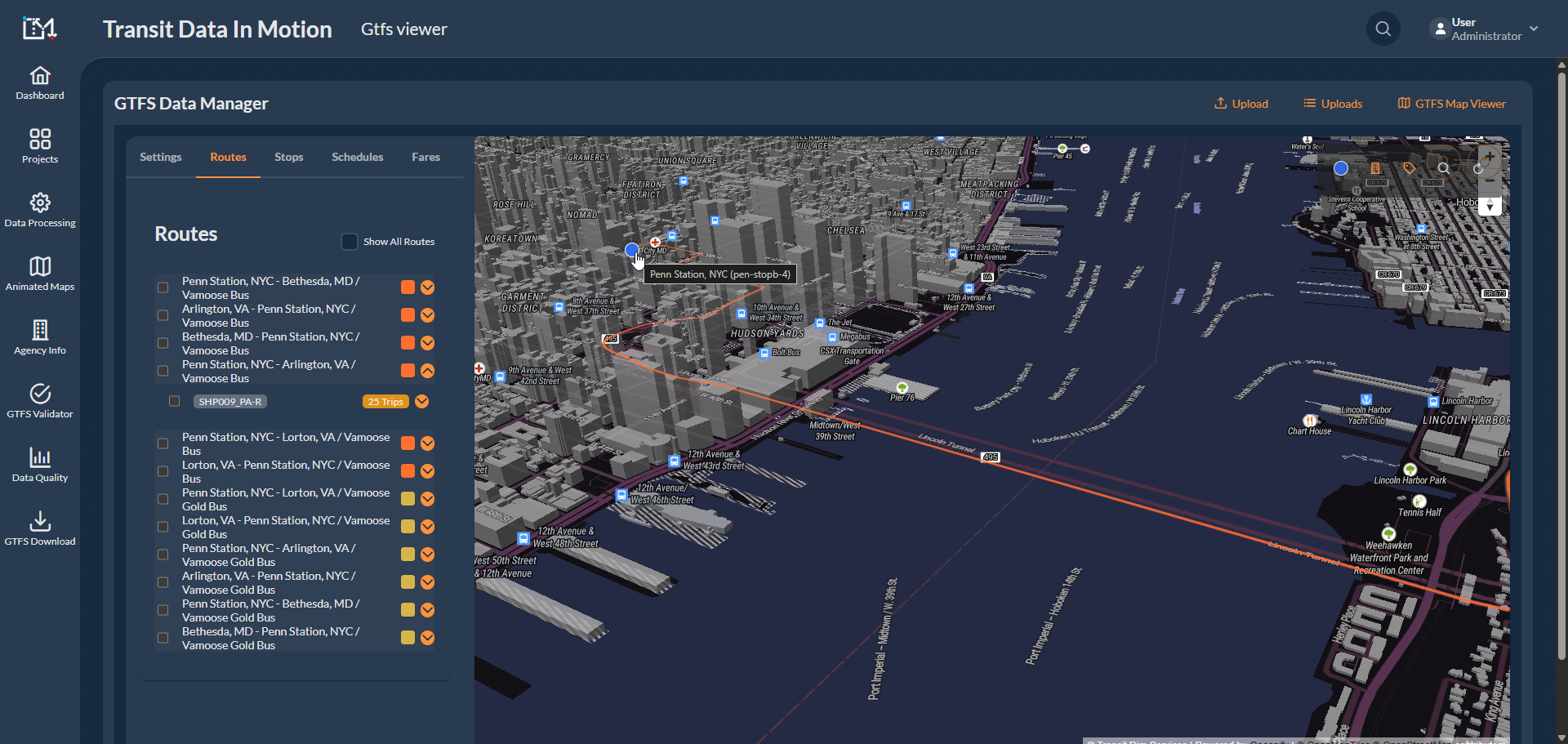This screenshot has width=1568, height=744.
Task: Click yellow swatch for Bethesda - Penn Gold Bus
Action: tap(408, 638)
